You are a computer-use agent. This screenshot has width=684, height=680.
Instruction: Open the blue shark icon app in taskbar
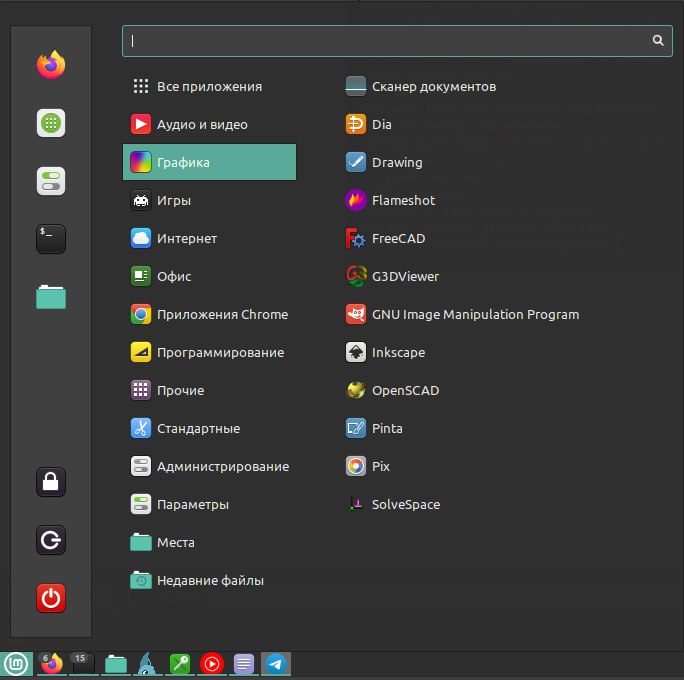click(x=147, y=664)
